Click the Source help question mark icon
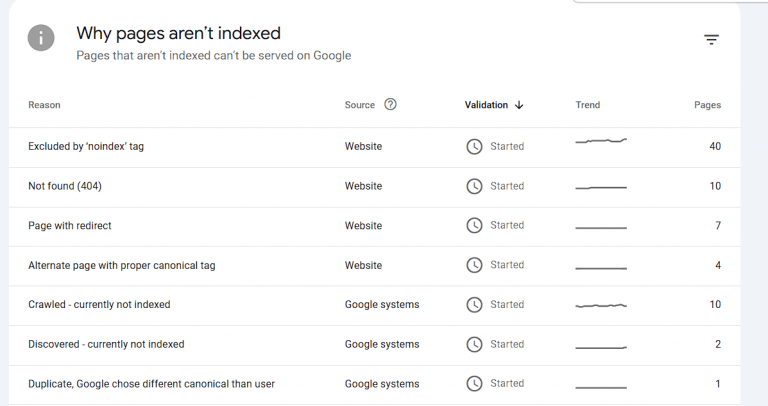768x406 pixels. pyautogui.click(x=390, y=105)
